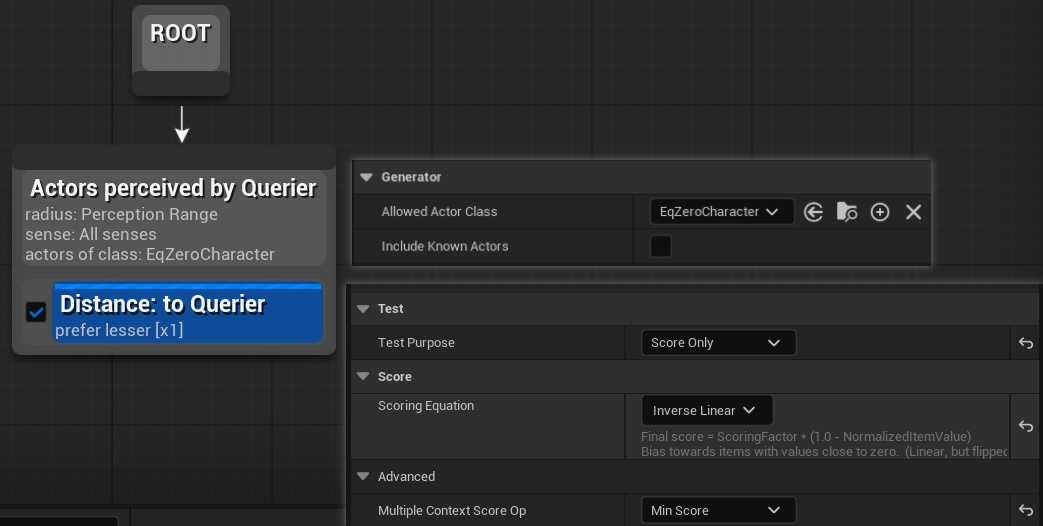The width and height of the screenshot is (1043, 526).
Task: Disable the Distance to Querier test checkbox
Action: click(36, 312)
